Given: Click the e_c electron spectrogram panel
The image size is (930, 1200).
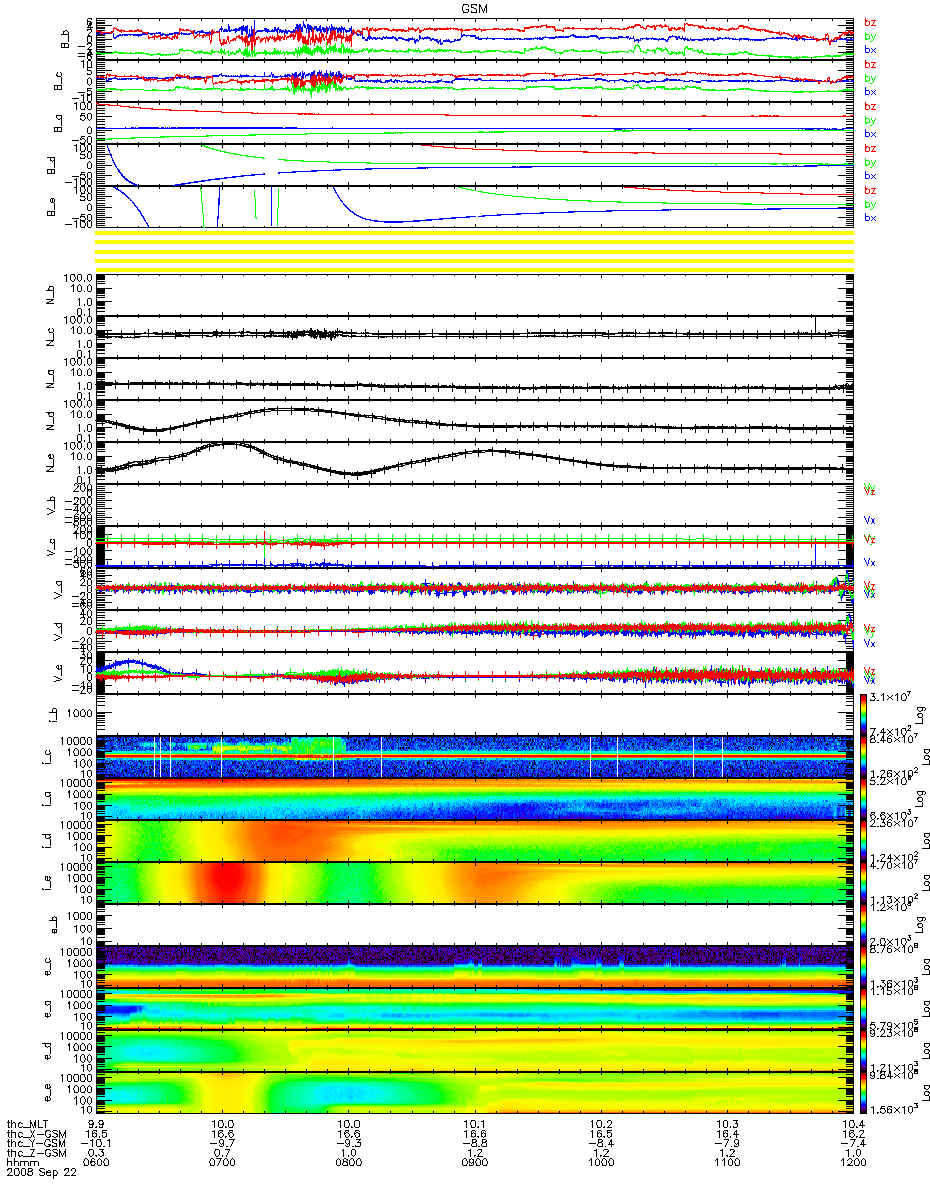Looking at the screenshot, I should click(475, 966).
